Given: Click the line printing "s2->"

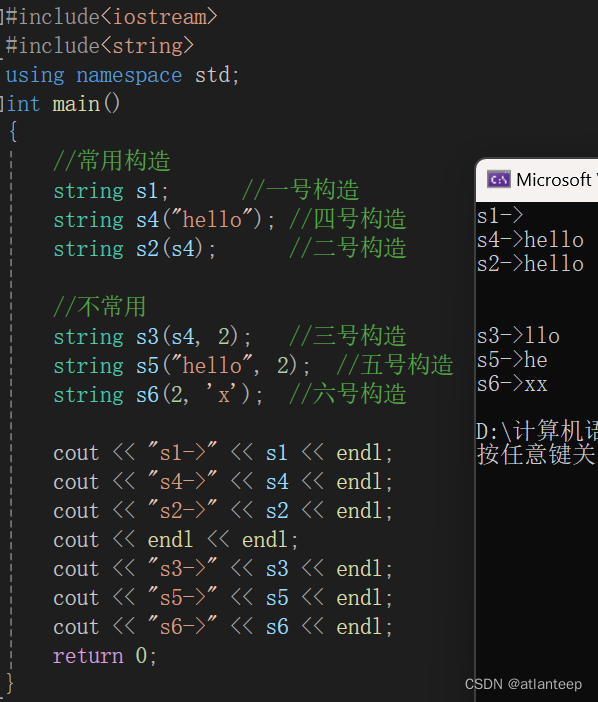Looking at the screenshot, I should (x=223, y=511).
